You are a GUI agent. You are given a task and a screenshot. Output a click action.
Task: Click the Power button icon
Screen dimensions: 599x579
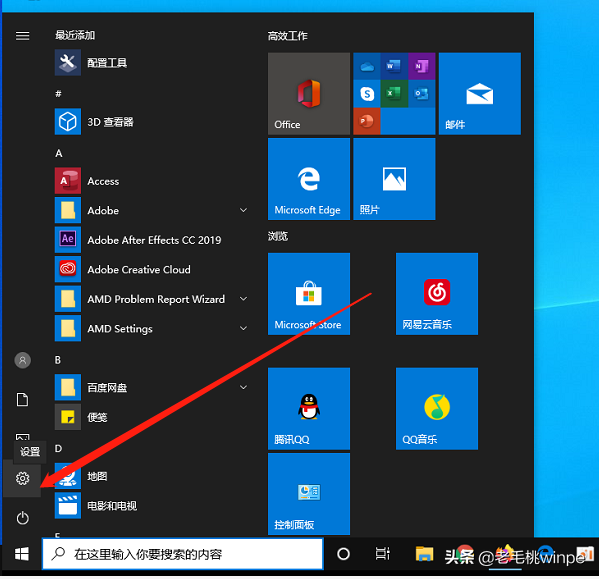click(x=23, y=518)
